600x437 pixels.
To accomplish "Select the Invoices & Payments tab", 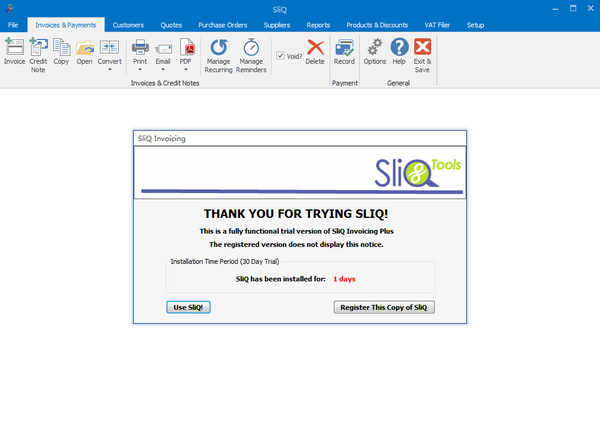I will [x=66, y=25].
